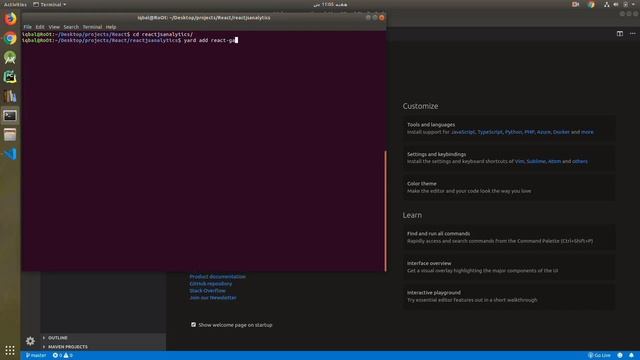The width and height of the screenshot is (640, 360).
Task: Open Firefox from the Ubuntu dock
Action: point(10,19)
